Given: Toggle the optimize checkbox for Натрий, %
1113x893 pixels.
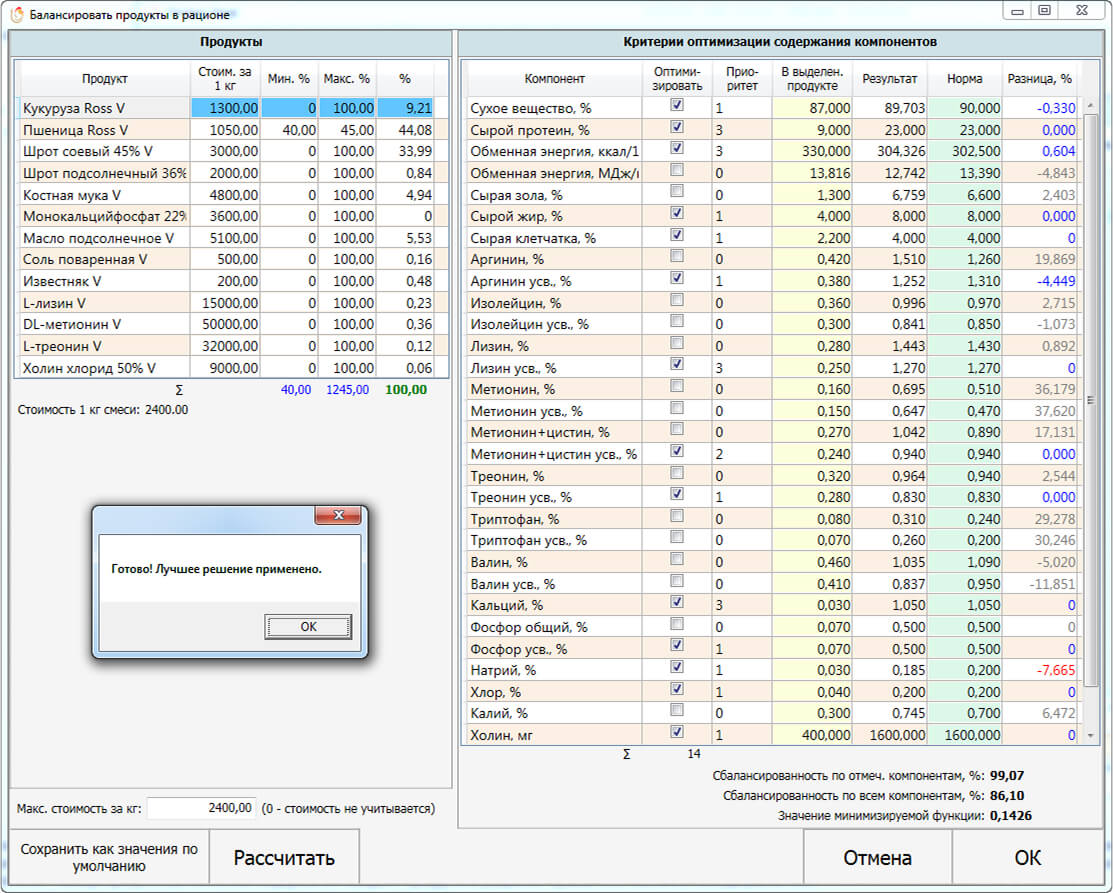Looking at the screenshot, I should [677, 667].
